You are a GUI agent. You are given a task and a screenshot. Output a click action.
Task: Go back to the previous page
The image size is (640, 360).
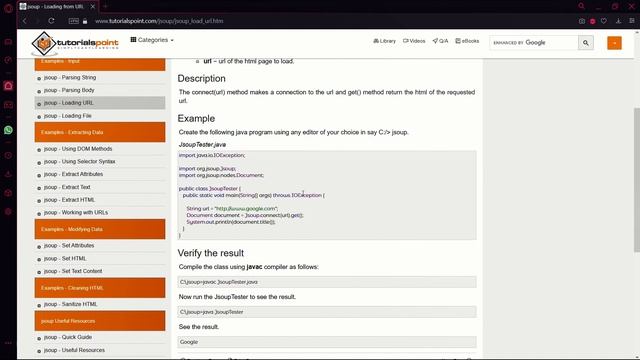(x=24, y=21)
